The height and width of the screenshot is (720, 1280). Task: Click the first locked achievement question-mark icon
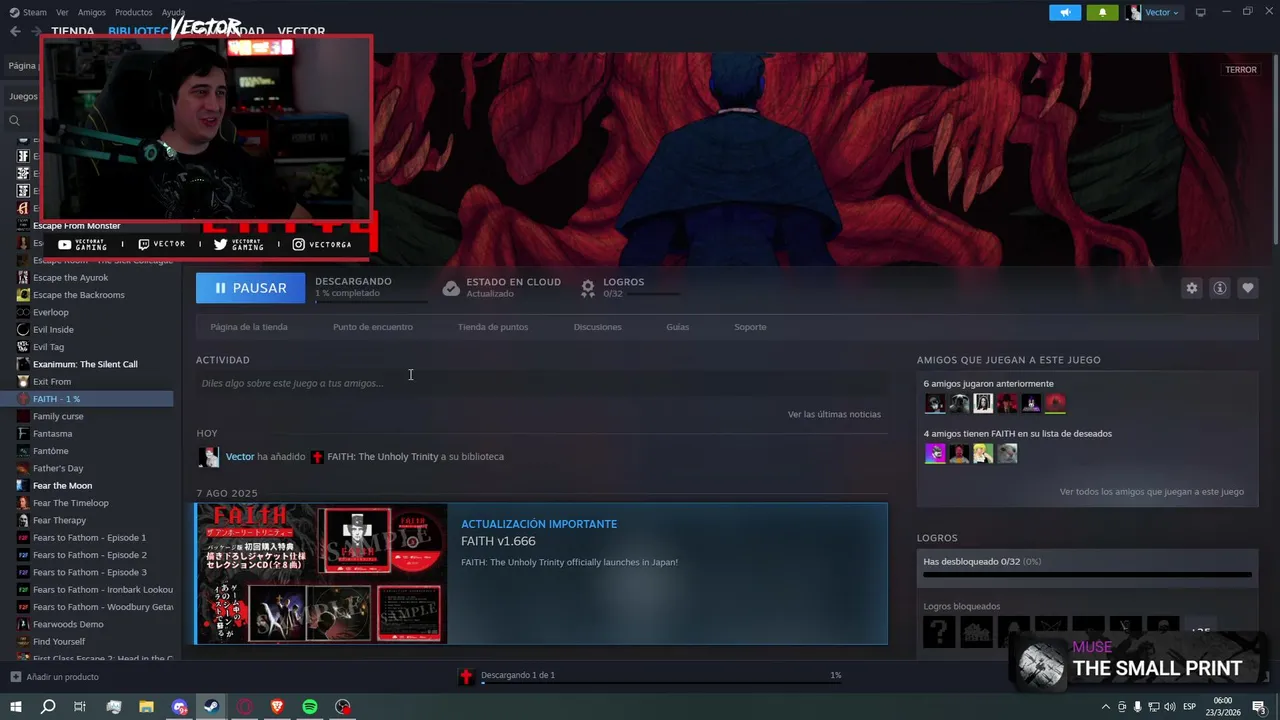tap(939, 632)
